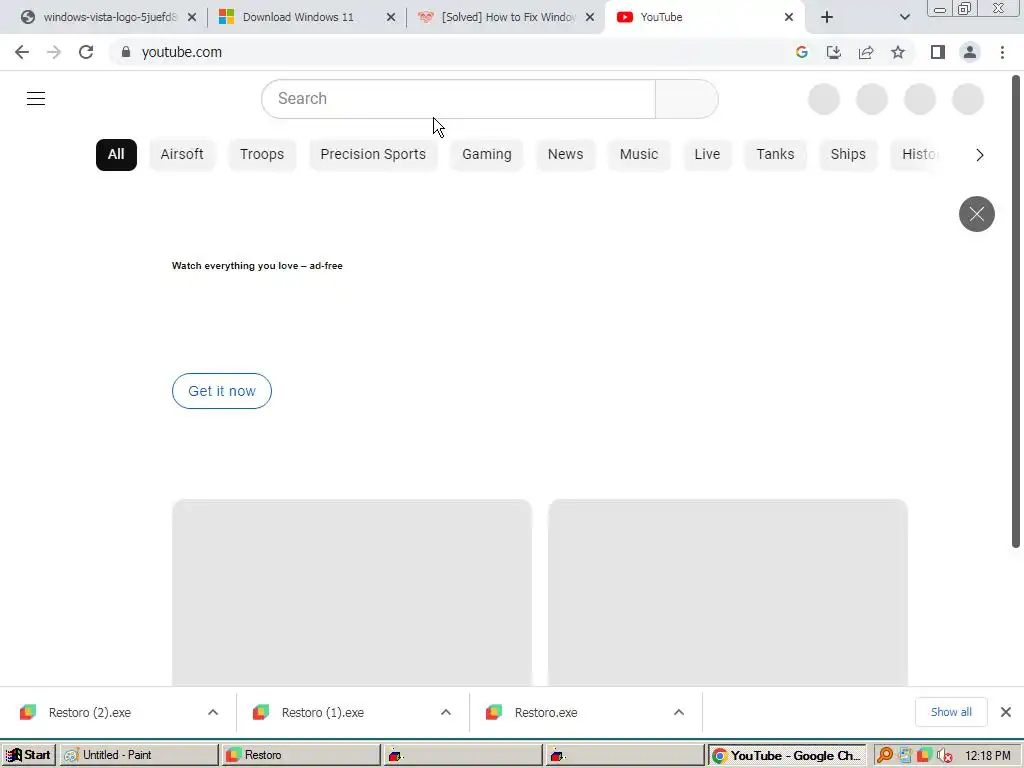Click the page vertical scrollbar
The height and width of the screenshot is (768, 1024).
pos(1016,312)
